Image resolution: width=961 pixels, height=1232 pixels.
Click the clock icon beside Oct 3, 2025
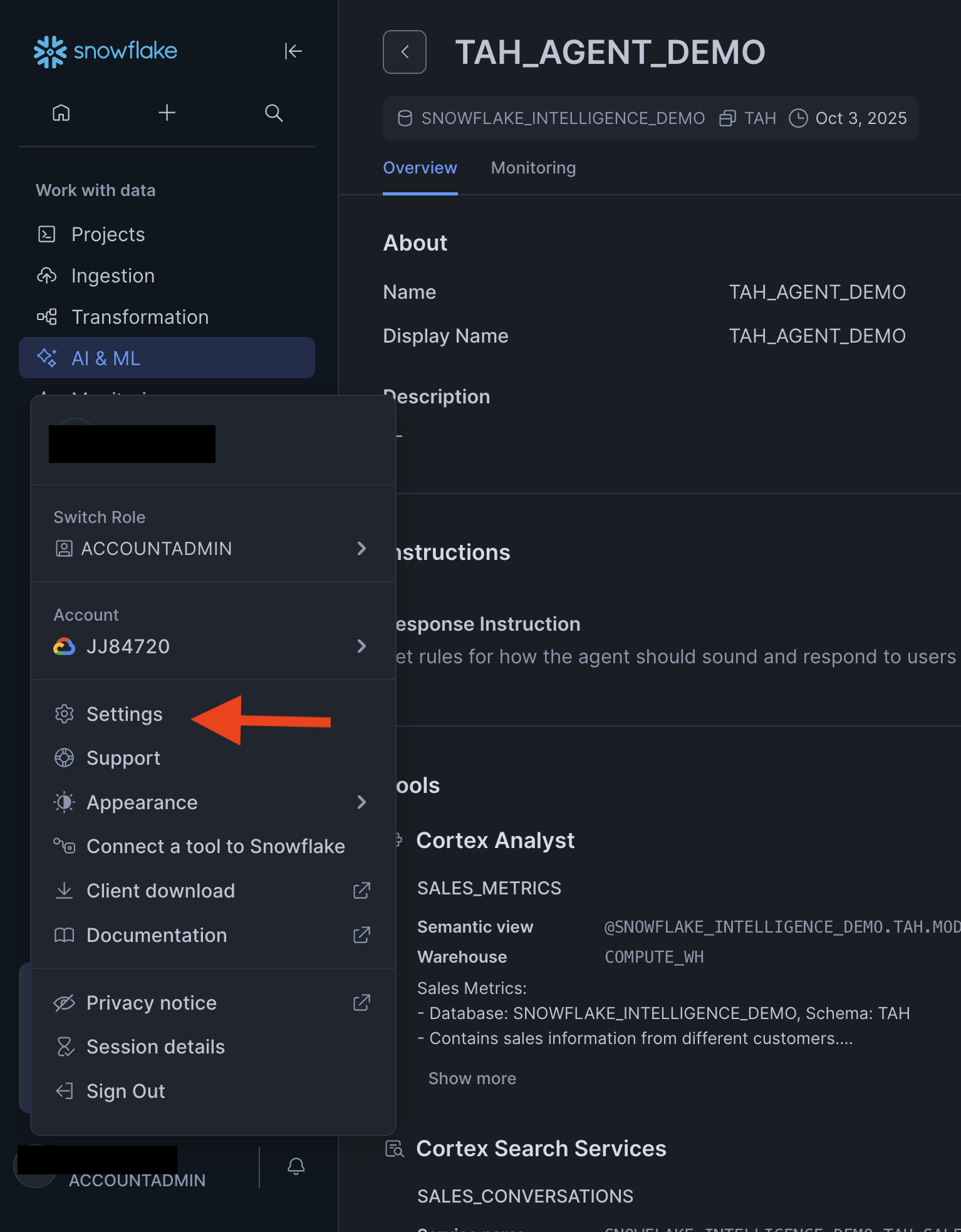point(798,118)
